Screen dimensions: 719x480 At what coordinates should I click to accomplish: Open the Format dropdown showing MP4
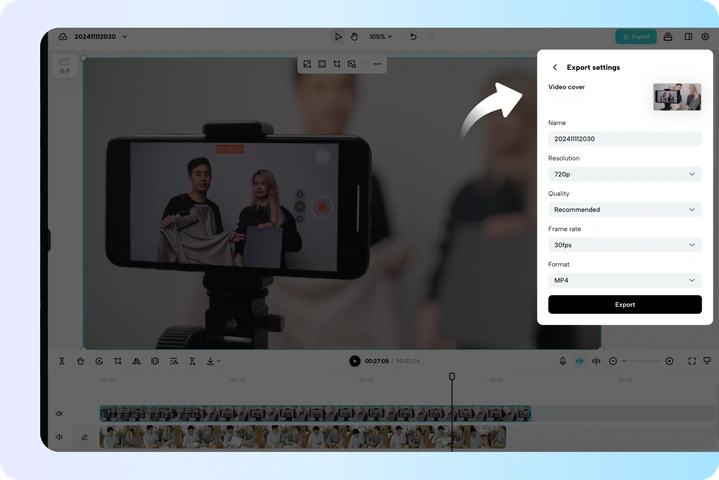pyautogui.click(x=625, y=280)
